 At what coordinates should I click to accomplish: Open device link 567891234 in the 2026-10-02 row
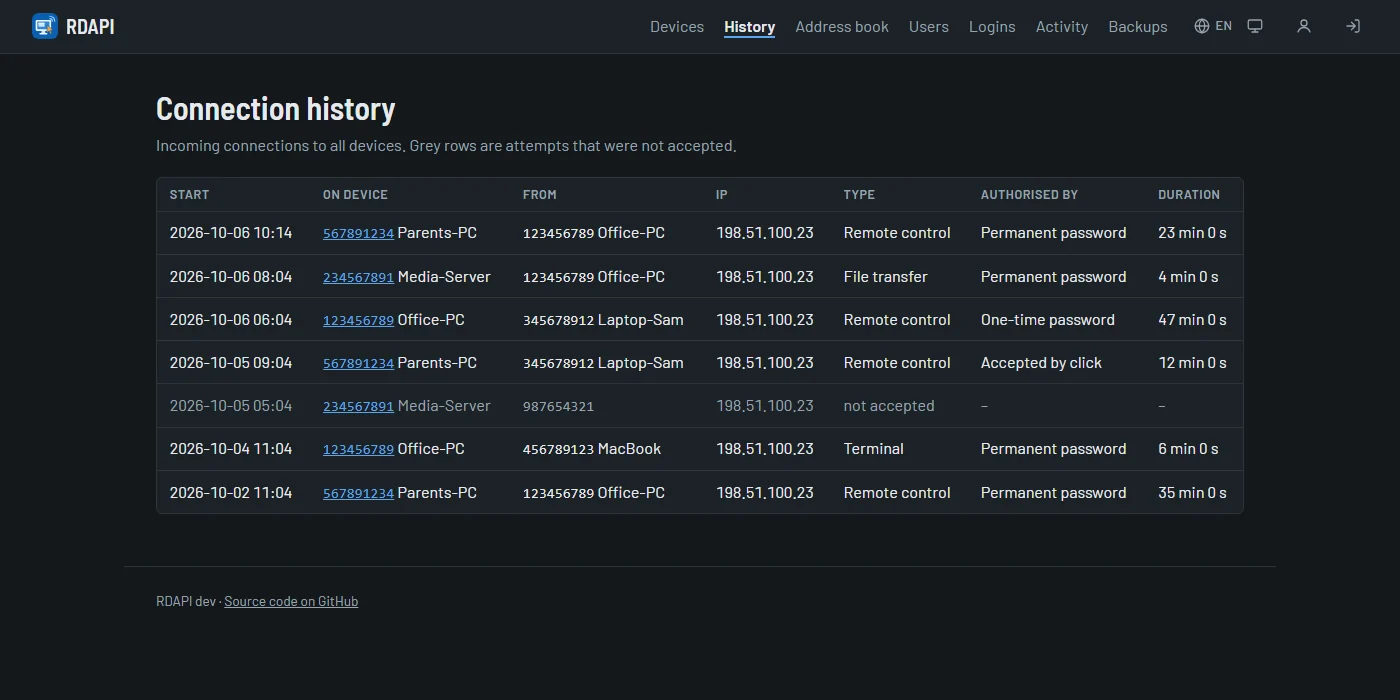coord(358,493)
